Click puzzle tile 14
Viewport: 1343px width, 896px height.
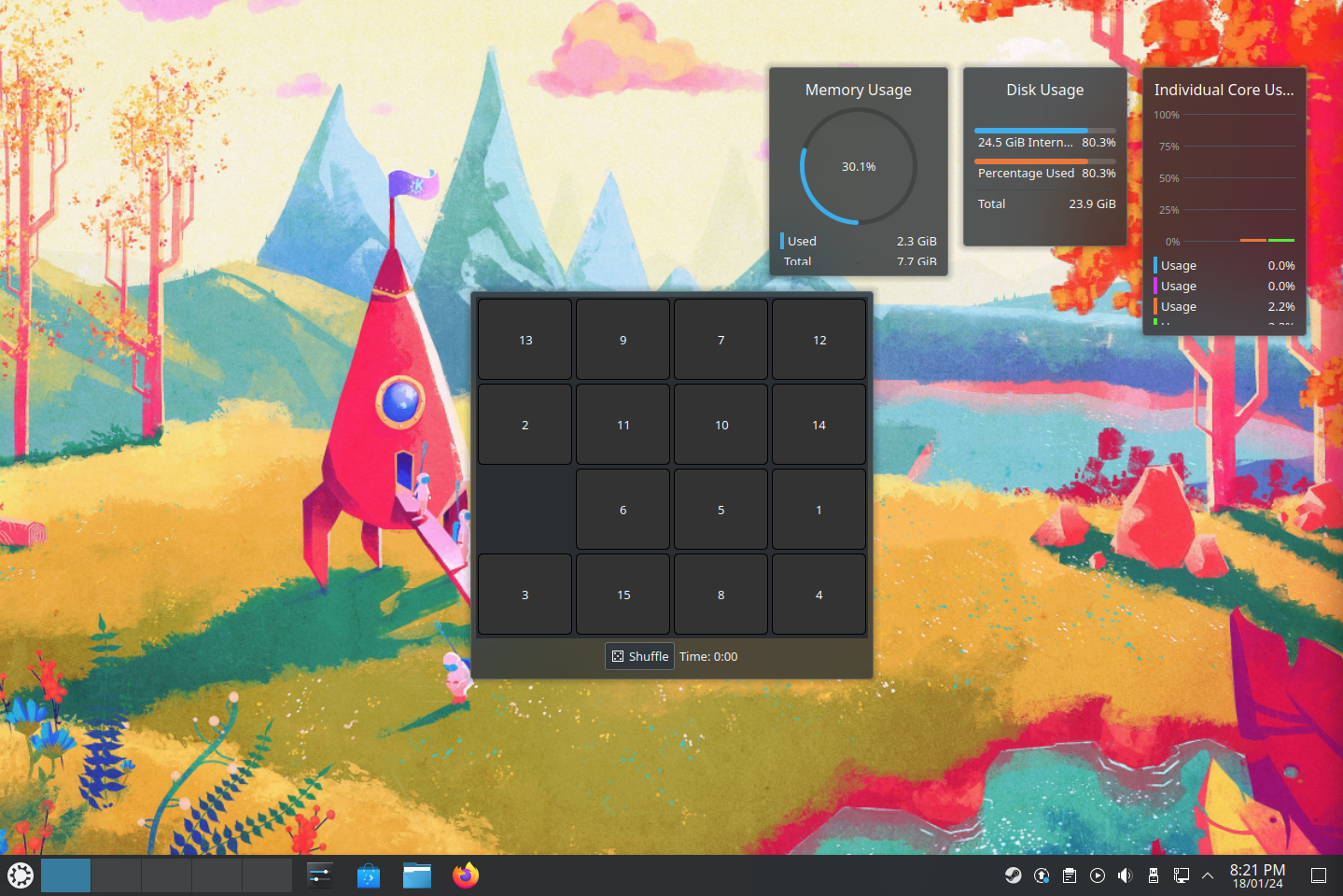(818, 425)
